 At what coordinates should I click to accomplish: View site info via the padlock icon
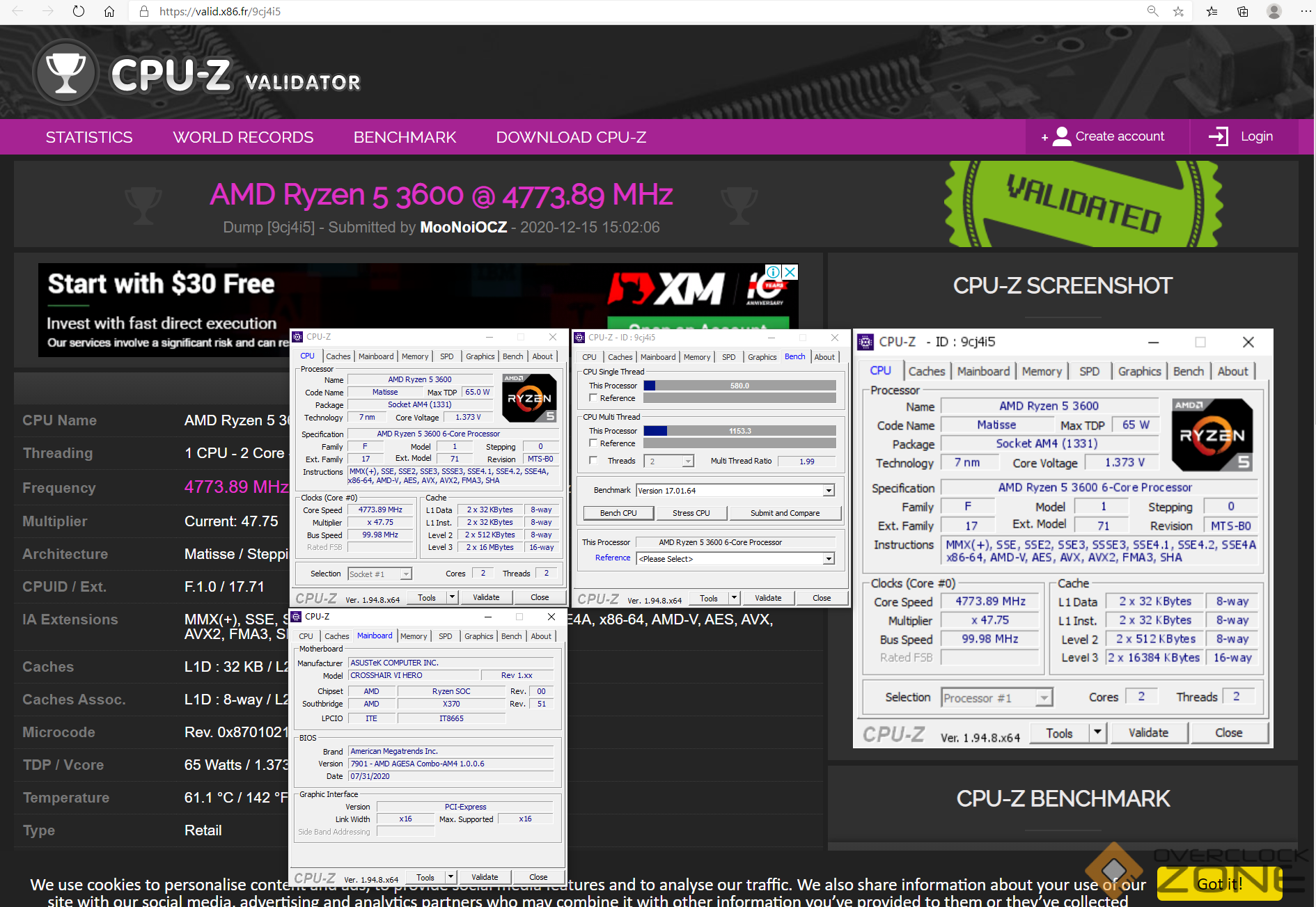coord(144,11)
